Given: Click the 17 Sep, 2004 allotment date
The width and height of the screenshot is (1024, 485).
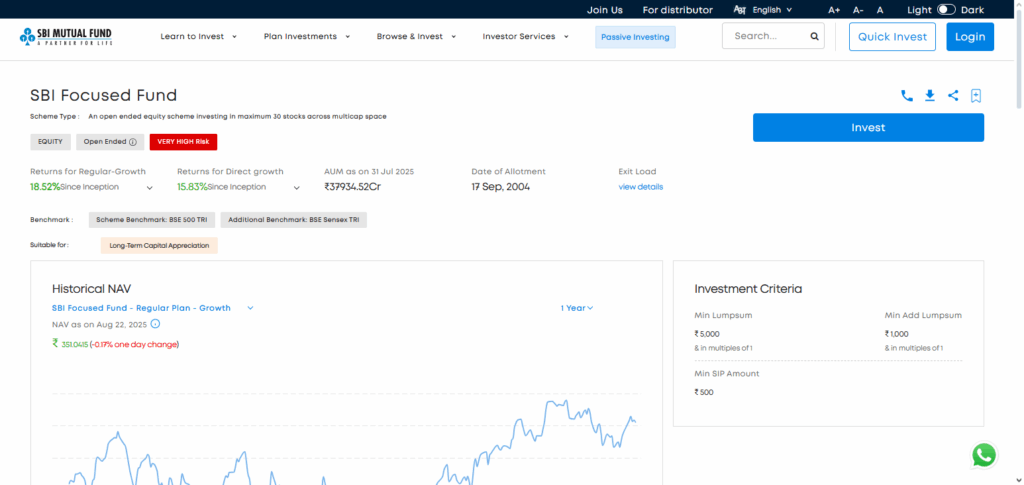Looking at the screenshot, I should click(501, 187).
